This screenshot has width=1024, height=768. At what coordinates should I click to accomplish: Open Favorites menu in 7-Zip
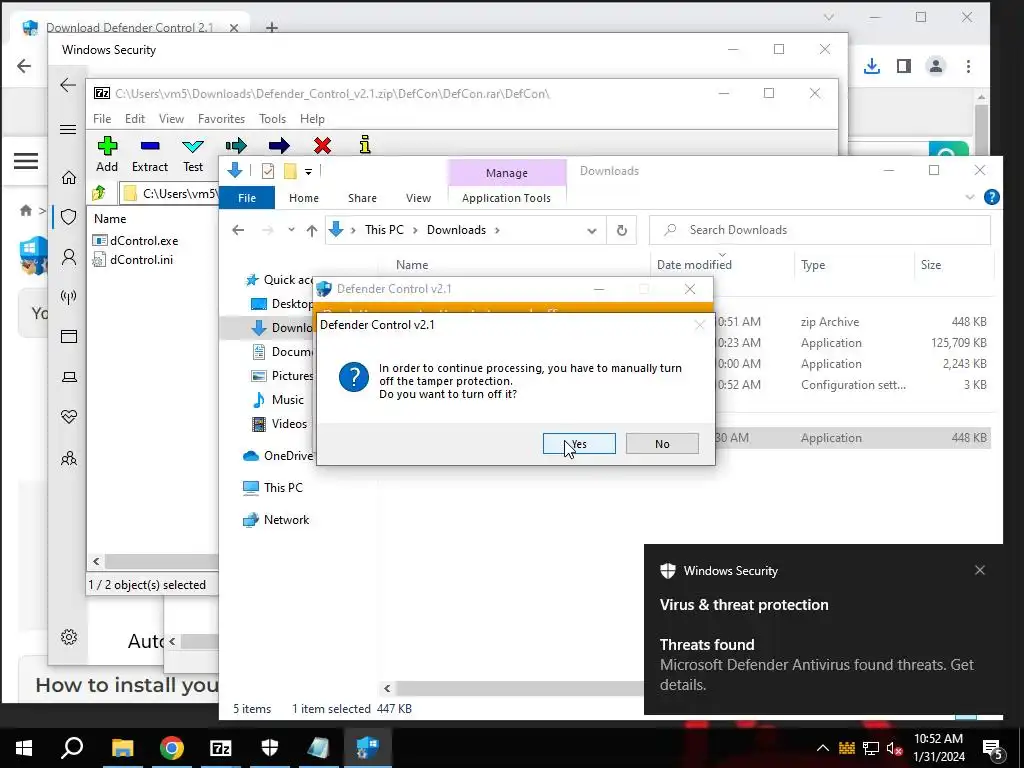tap(221, 119)
